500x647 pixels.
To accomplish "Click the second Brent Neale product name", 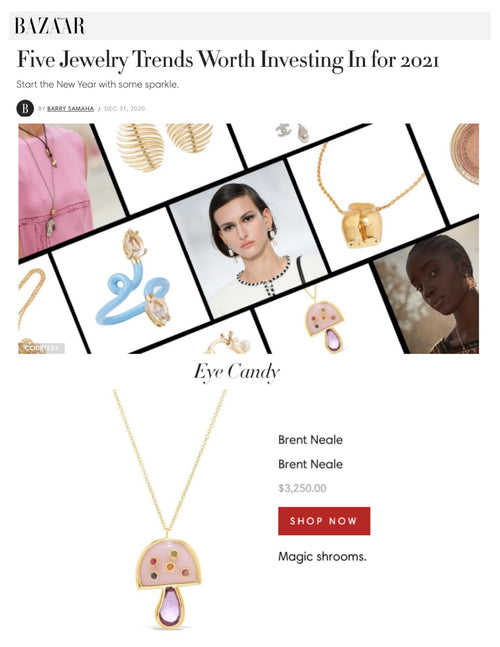I will tap(310, 464).
